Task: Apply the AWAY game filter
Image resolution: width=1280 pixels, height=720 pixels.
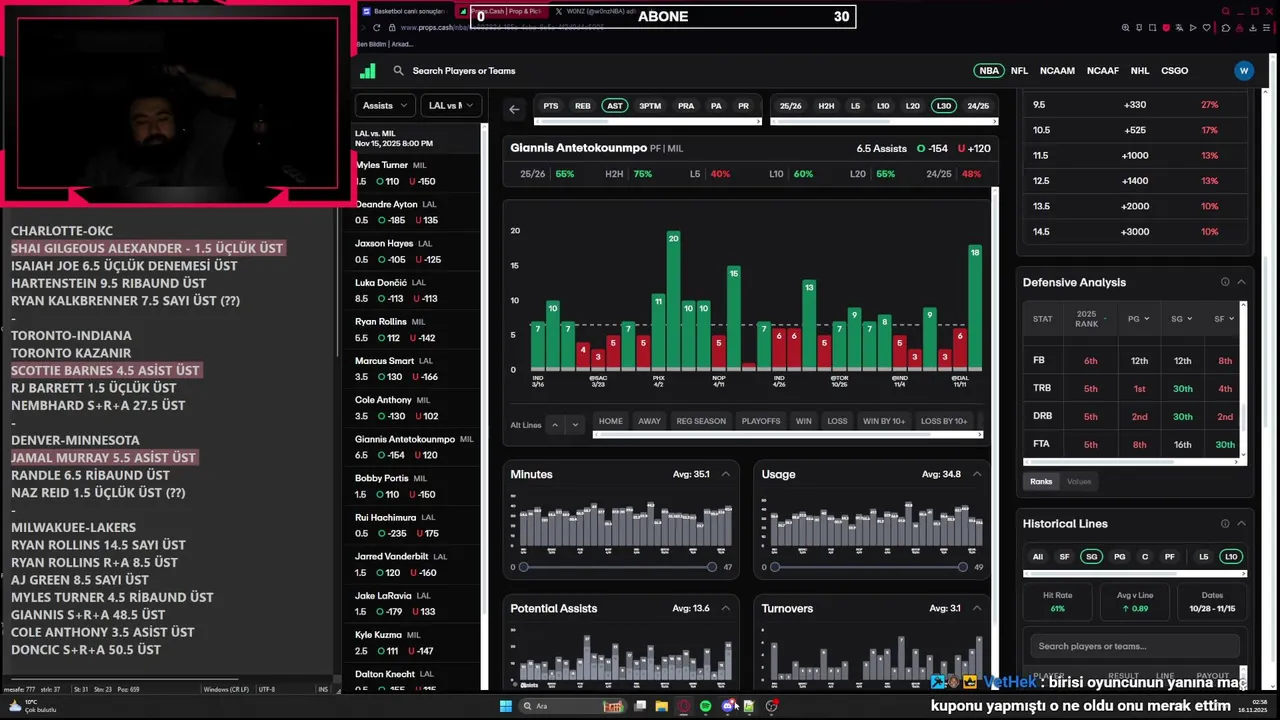Action: point(650,421)
